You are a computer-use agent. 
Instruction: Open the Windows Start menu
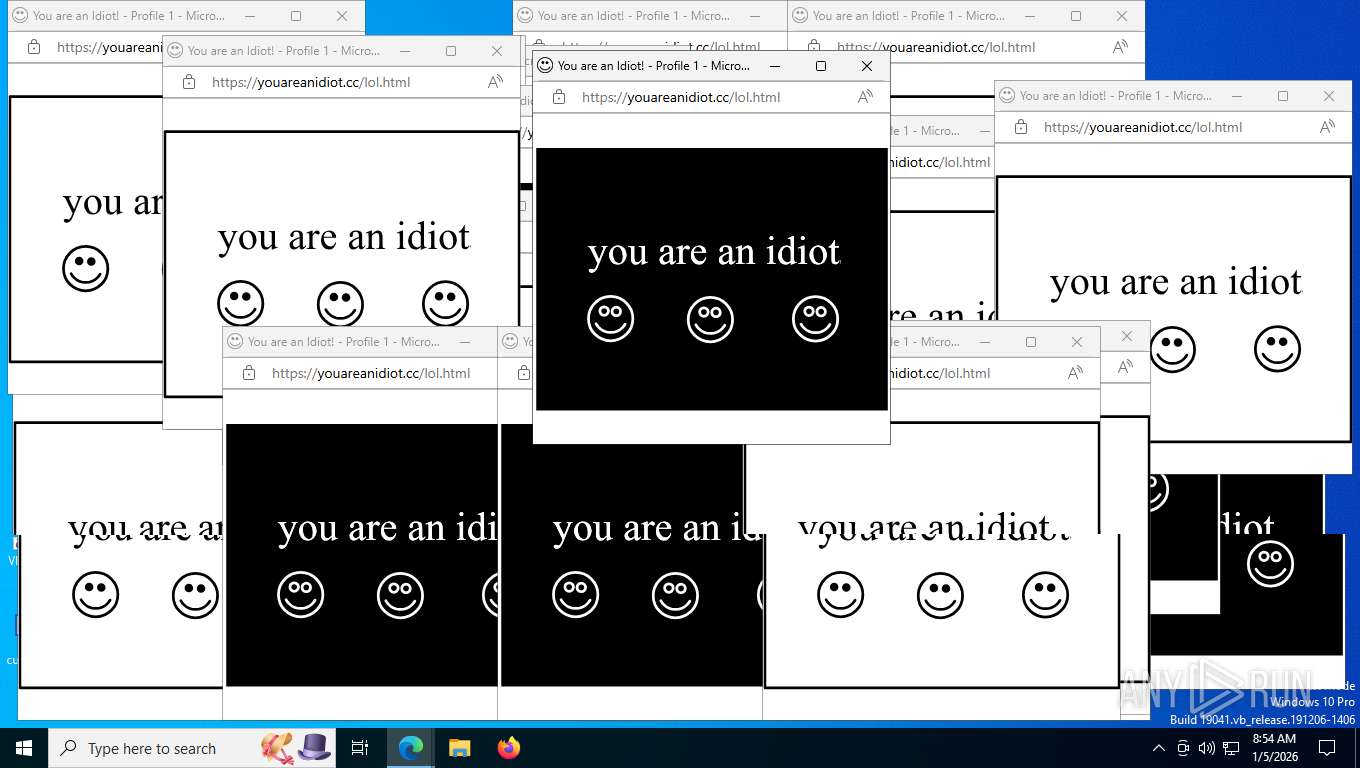[x=23, y=748]
